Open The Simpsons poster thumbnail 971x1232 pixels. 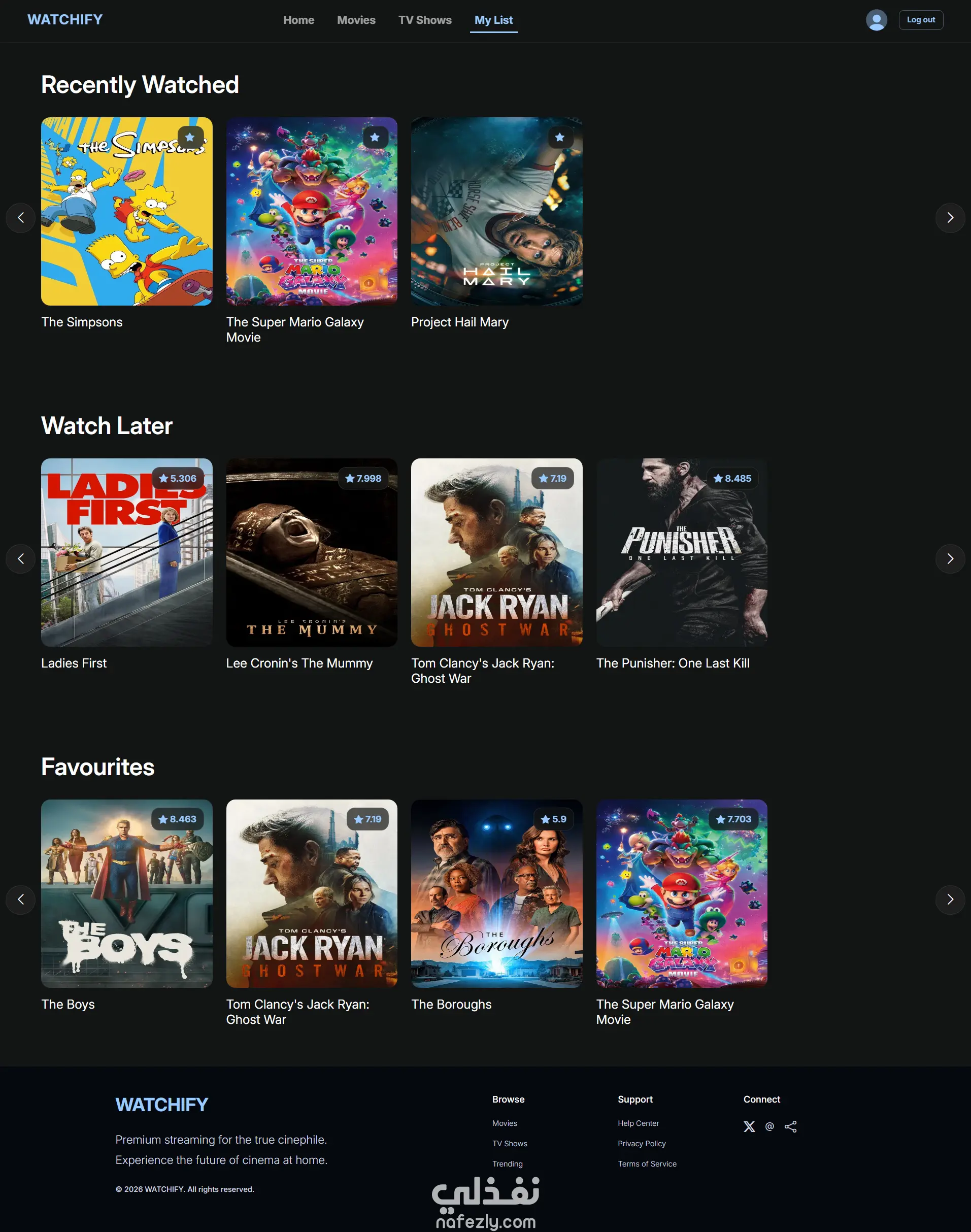click(x=127, y=212)
